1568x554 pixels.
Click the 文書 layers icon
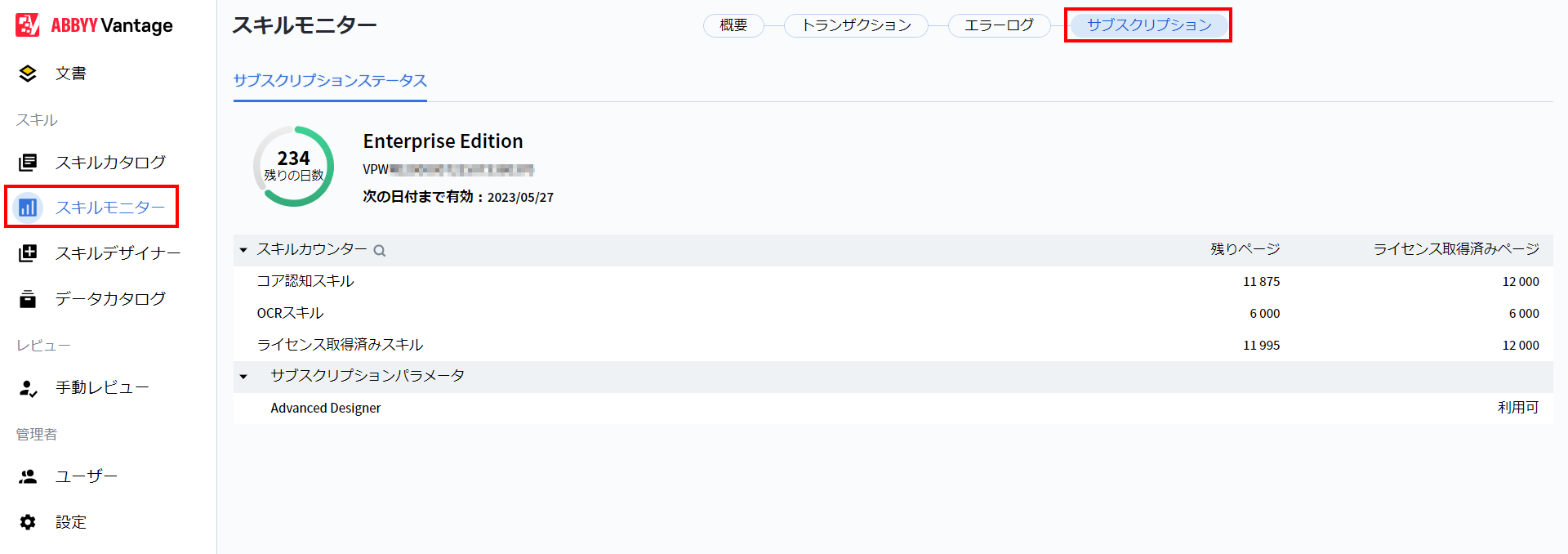28,74
